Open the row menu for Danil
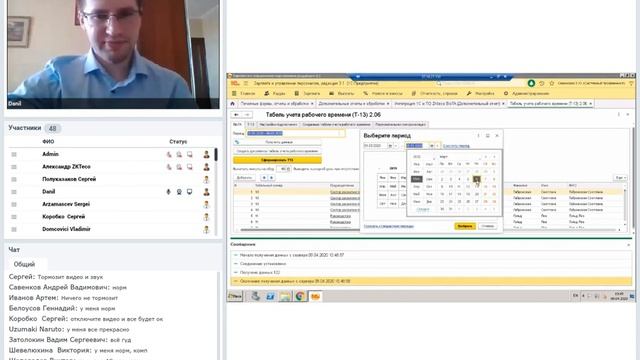 (14, 192)
